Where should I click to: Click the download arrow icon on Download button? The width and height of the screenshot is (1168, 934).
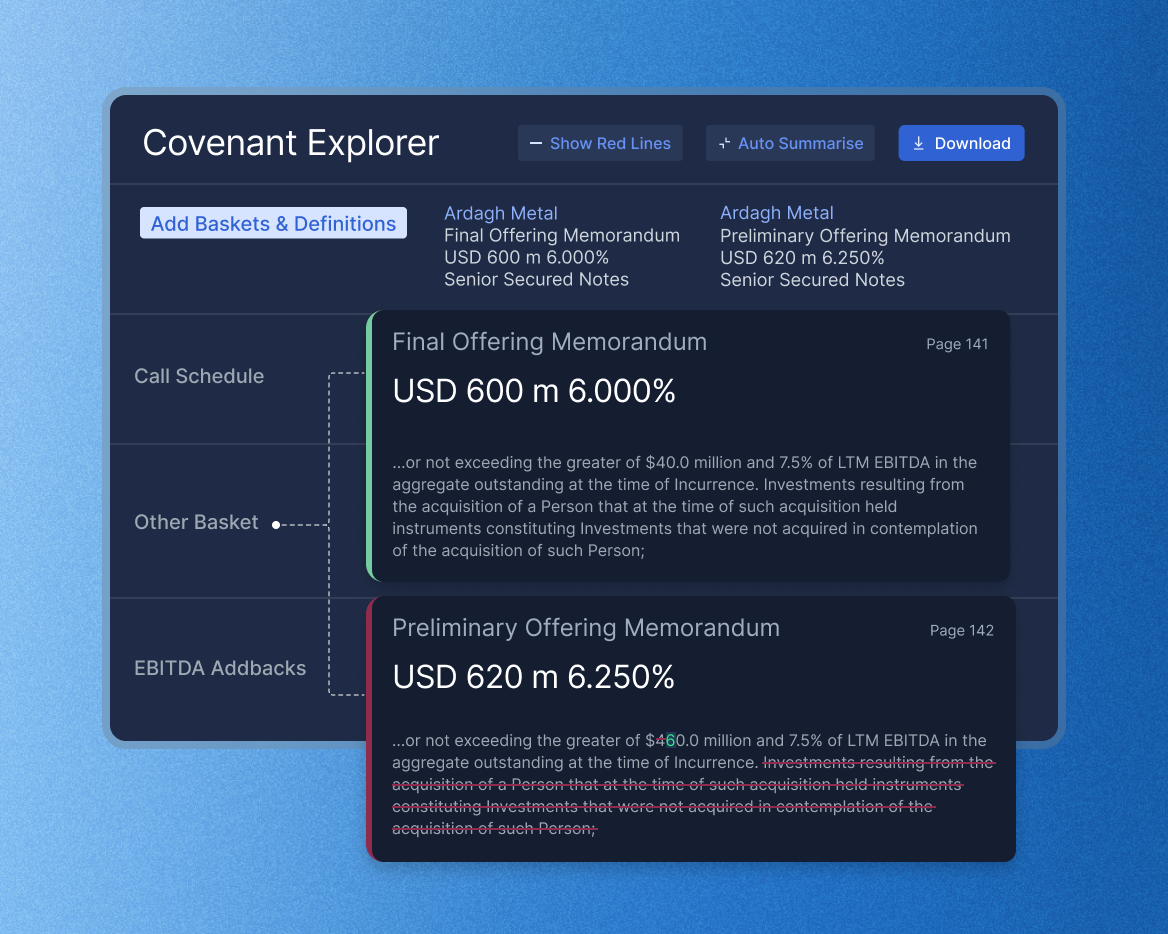click(x=918, y=143)
